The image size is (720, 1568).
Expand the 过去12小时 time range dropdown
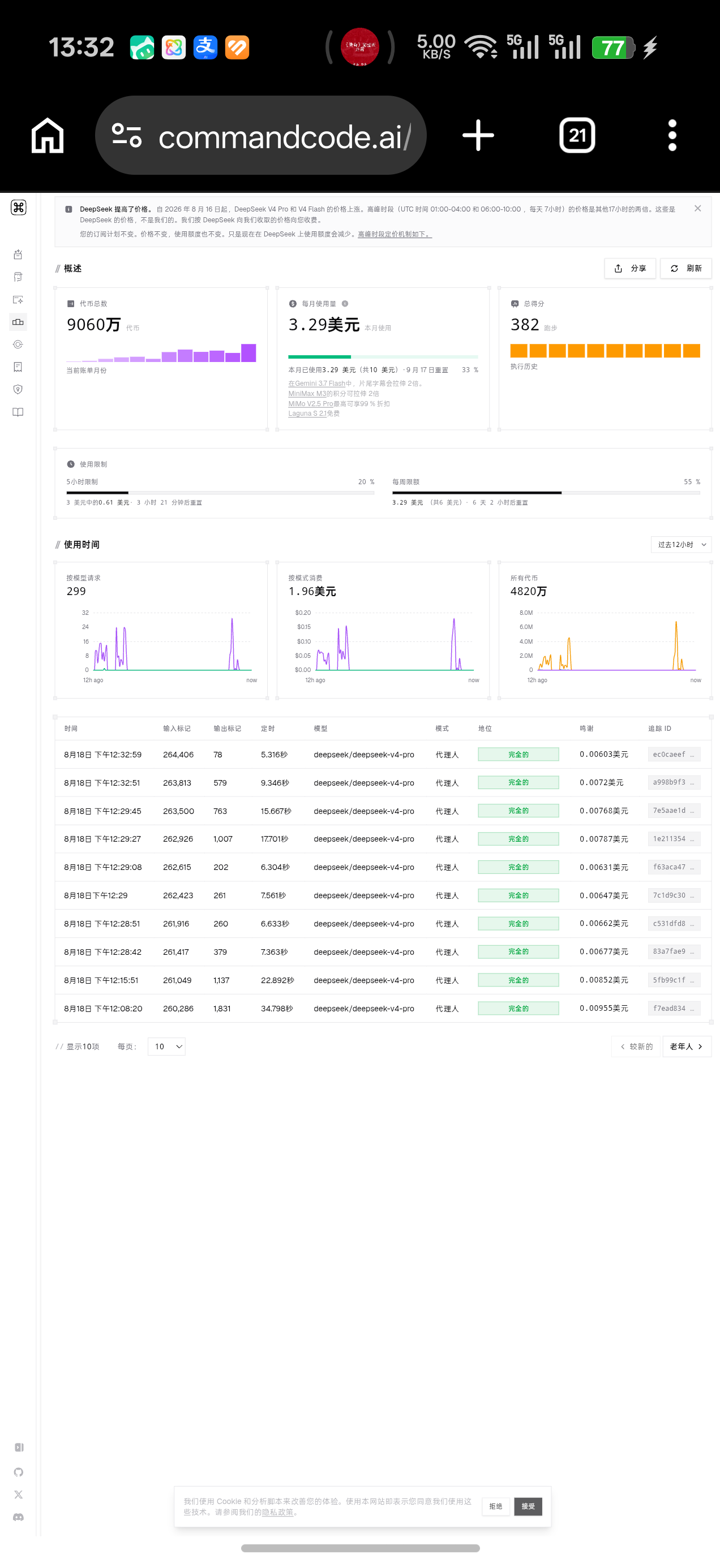(x=681, y=545)
